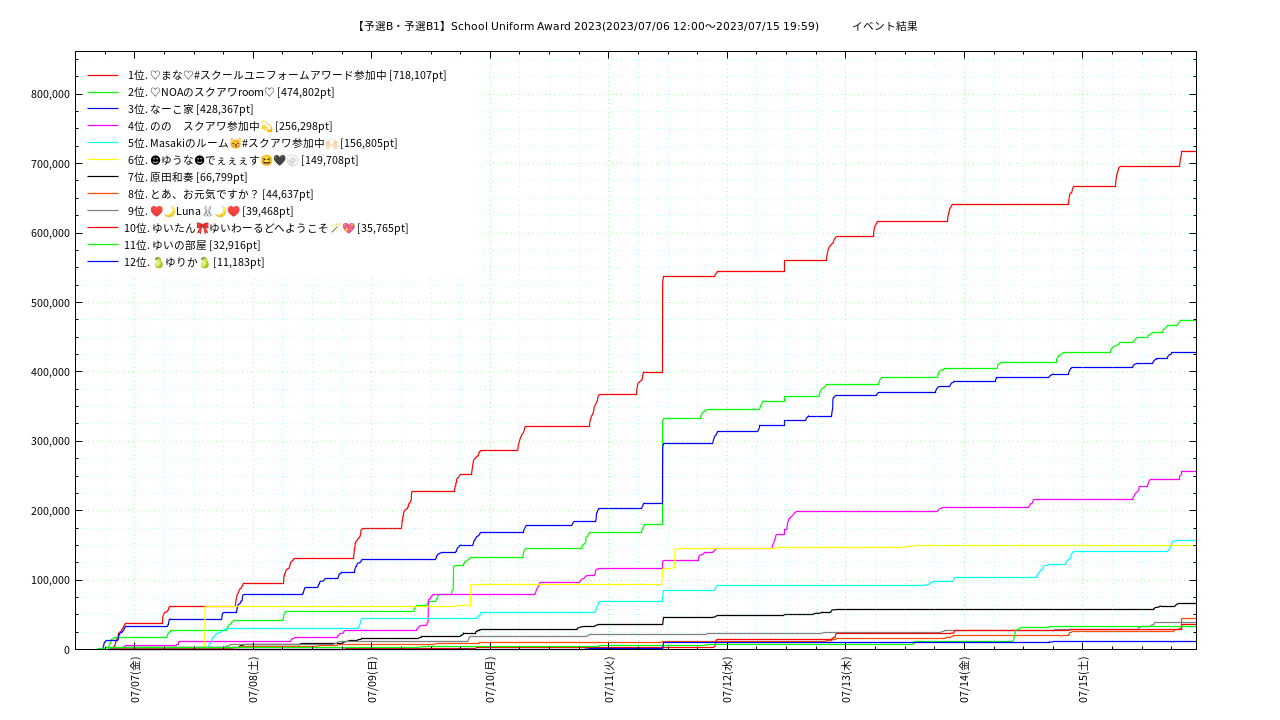The image size is (1280, 720).
Task: Click the red line sample beside 1位
Action: point(103,75)
